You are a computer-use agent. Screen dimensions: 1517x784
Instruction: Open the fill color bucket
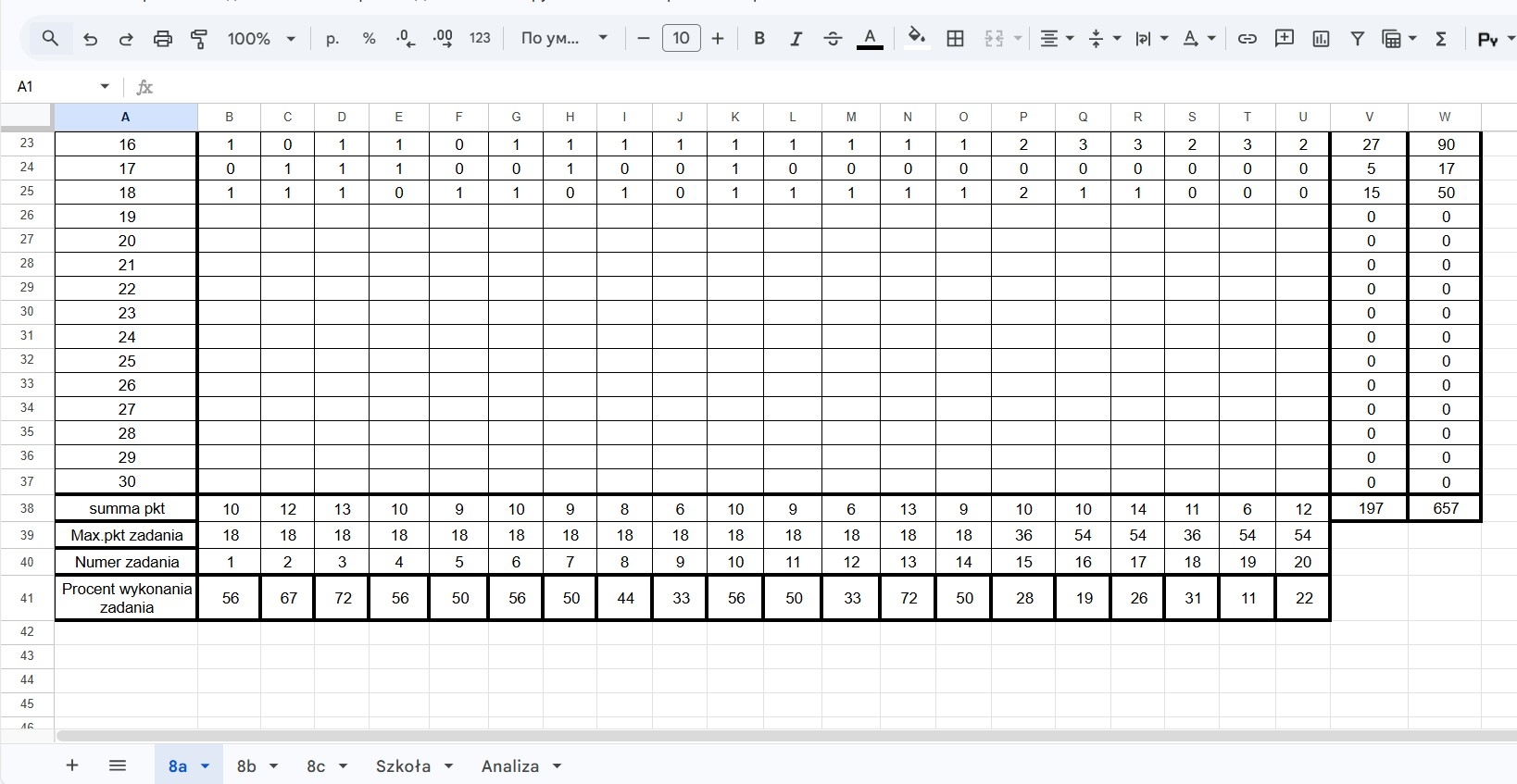916,38
